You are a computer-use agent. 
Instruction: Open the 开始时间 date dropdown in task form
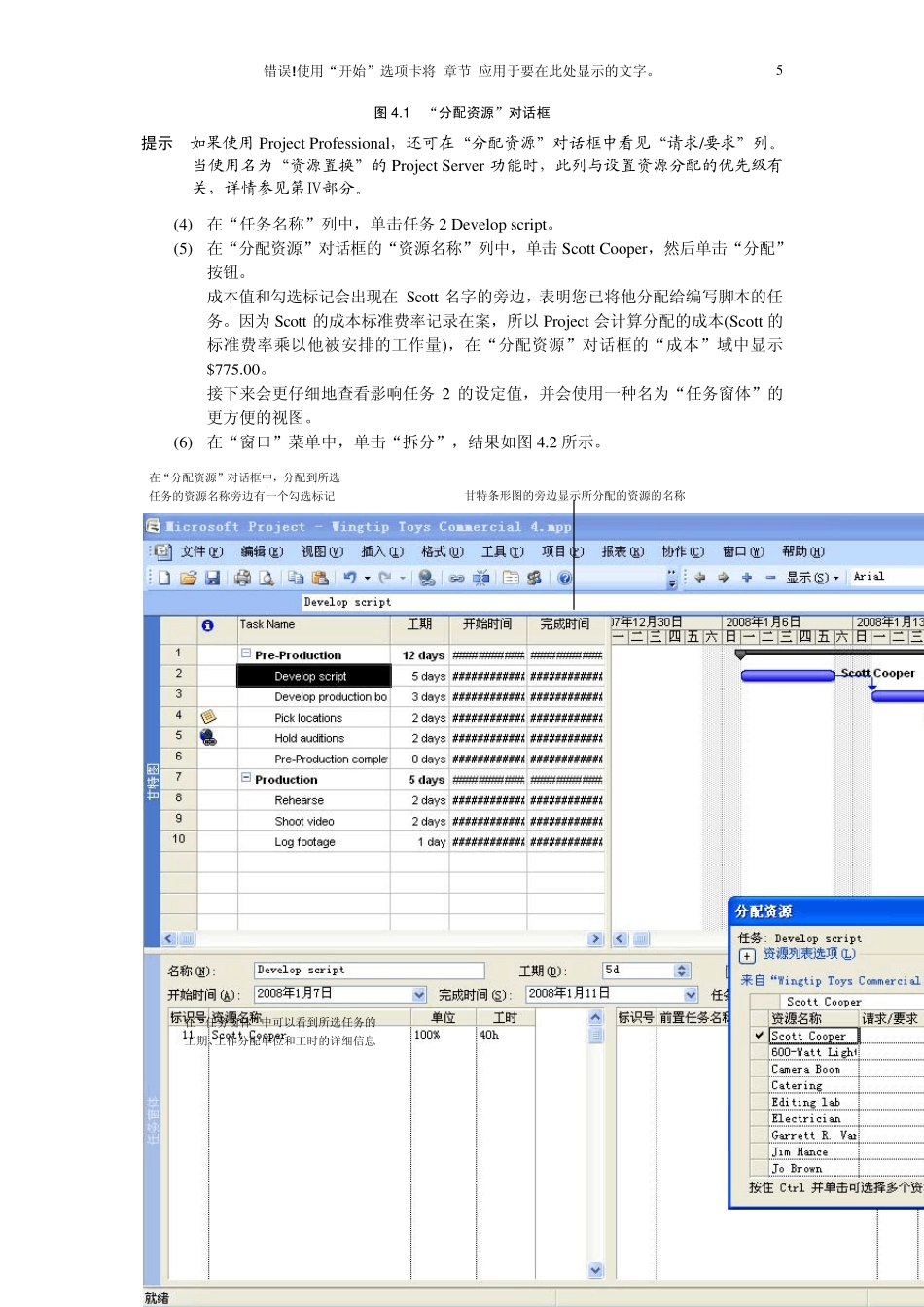tap(419, 994)
